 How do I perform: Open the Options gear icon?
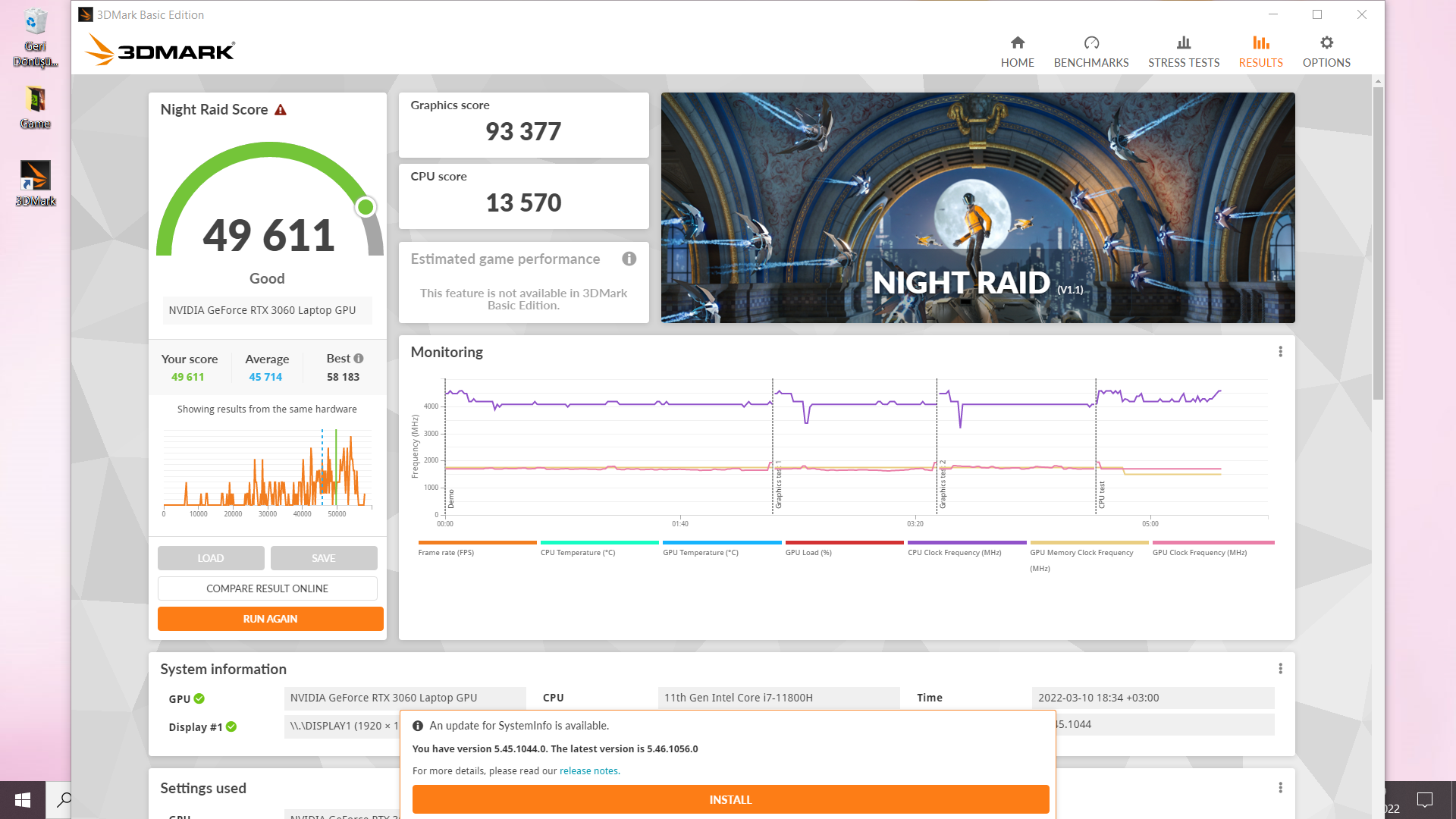(x=1326, y=43)
